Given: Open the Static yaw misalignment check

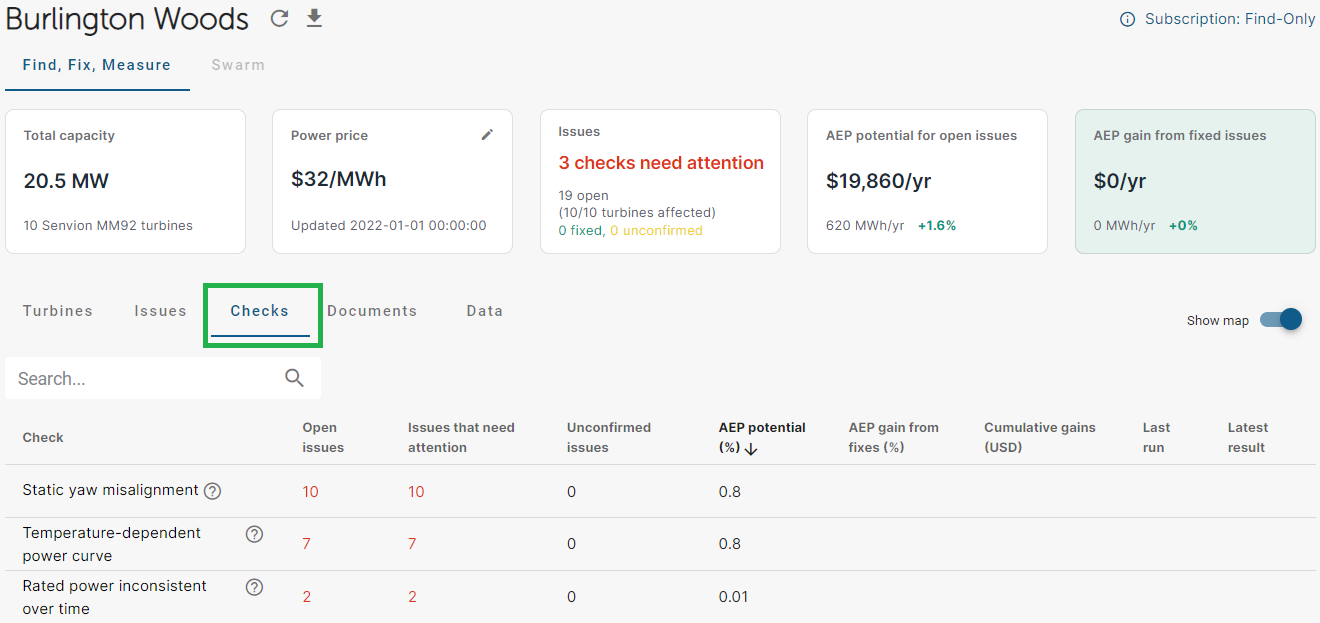Looking at the screenshot, I should (111, 490).
